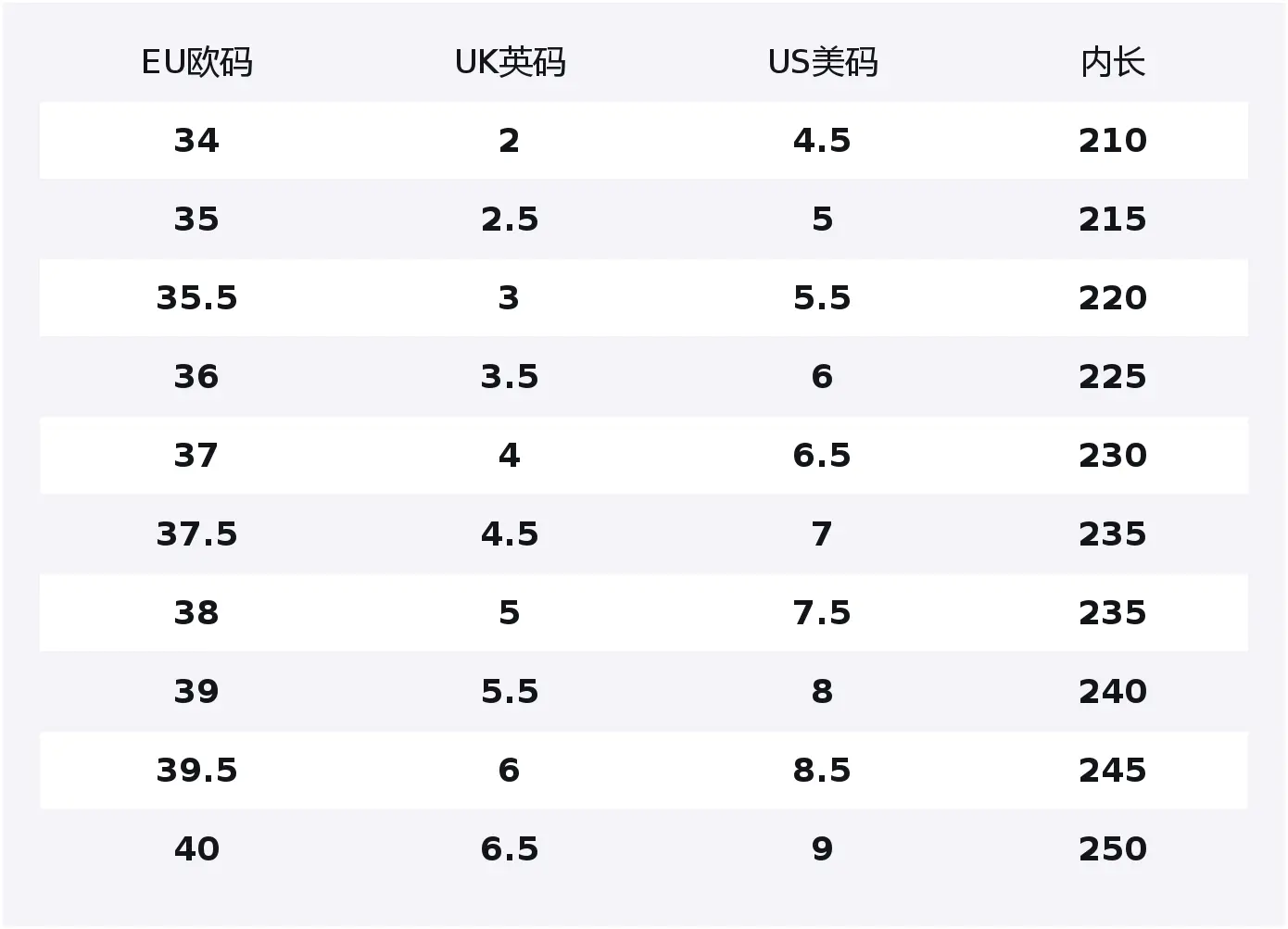Click inner length 225 cell
This screenshot has width=1288, height=929.
[1112, 377]
